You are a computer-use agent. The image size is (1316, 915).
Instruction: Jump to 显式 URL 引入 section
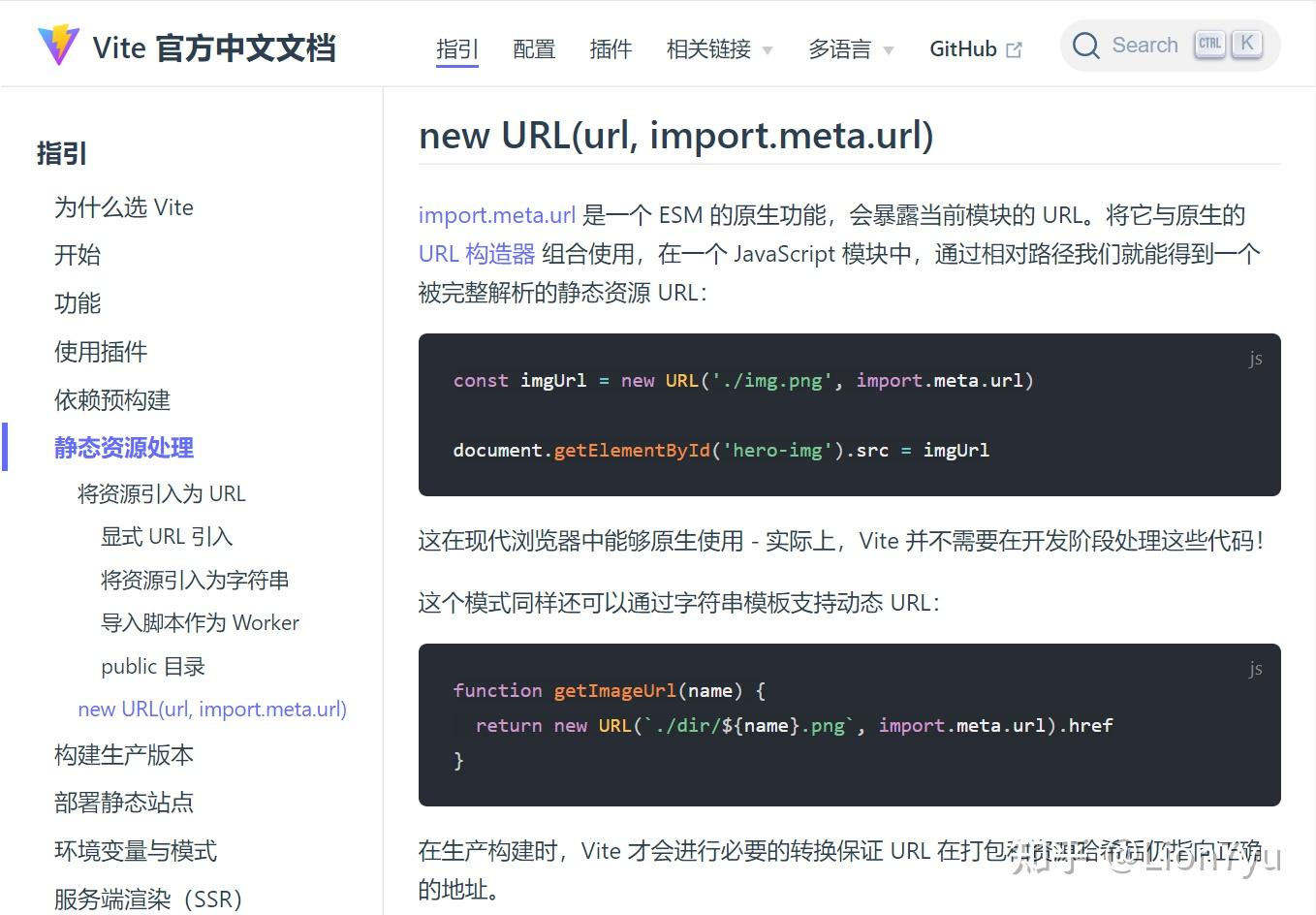point(167,537)
